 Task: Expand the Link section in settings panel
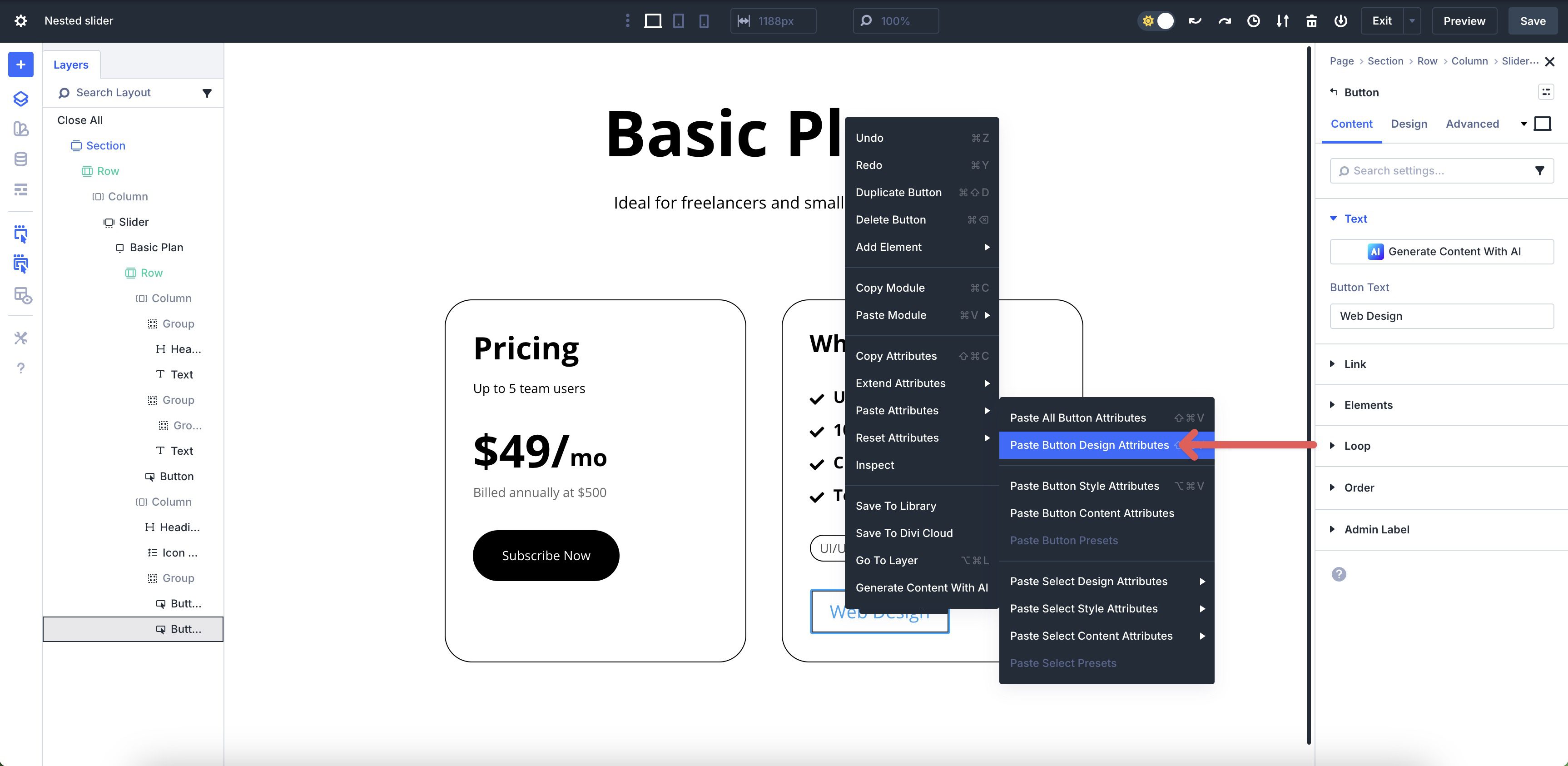pos(1355,363)
